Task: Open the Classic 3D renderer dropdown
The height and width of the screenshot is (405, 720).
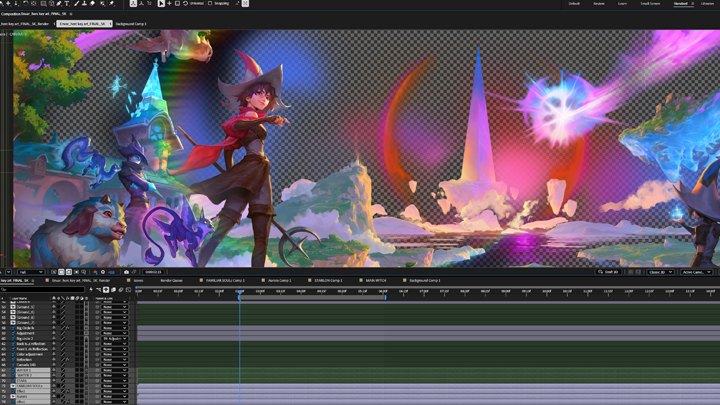Action: click(x=660, y=272)
